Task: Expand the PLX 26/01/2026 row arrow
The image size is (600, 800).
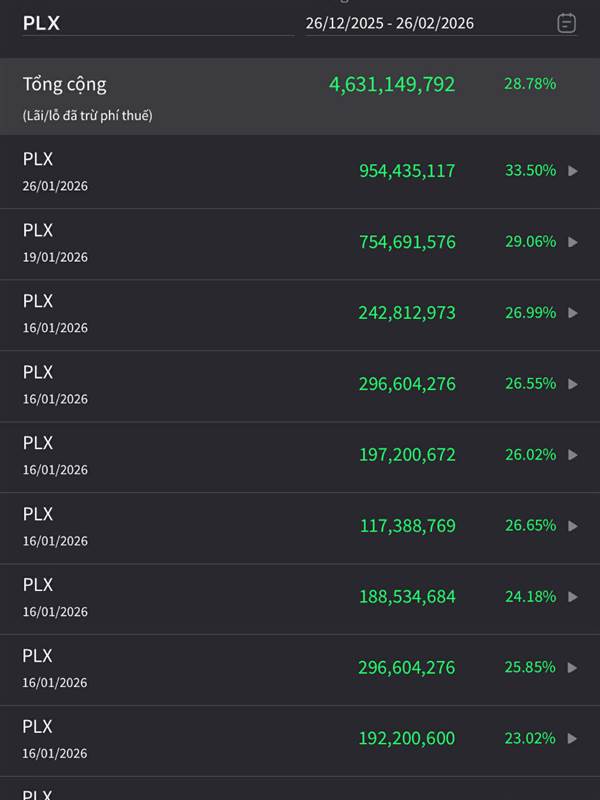Action: click(x=573, y=171)
